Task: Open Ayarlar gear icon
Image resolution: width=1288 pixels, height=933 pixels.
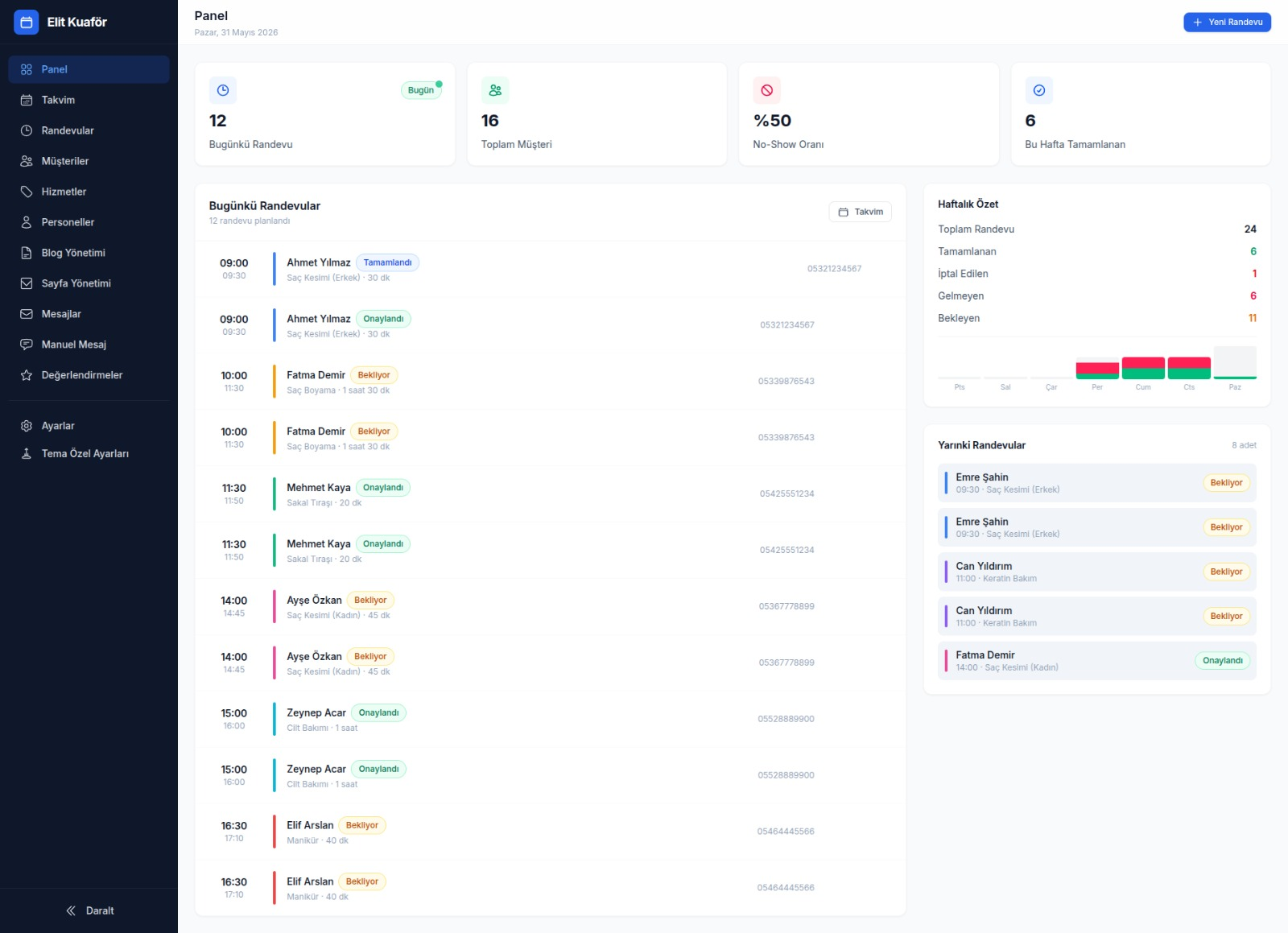Action: click(x=27, y=426)
